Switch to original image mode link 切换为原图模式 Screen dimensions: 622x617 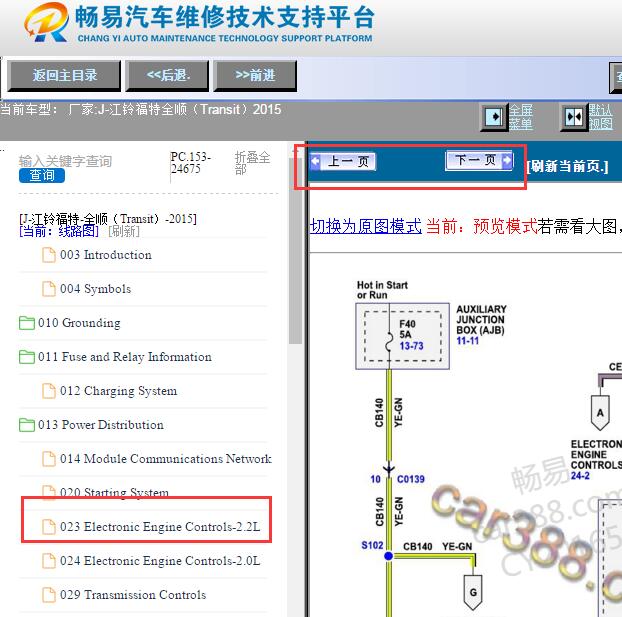point(365,227)
